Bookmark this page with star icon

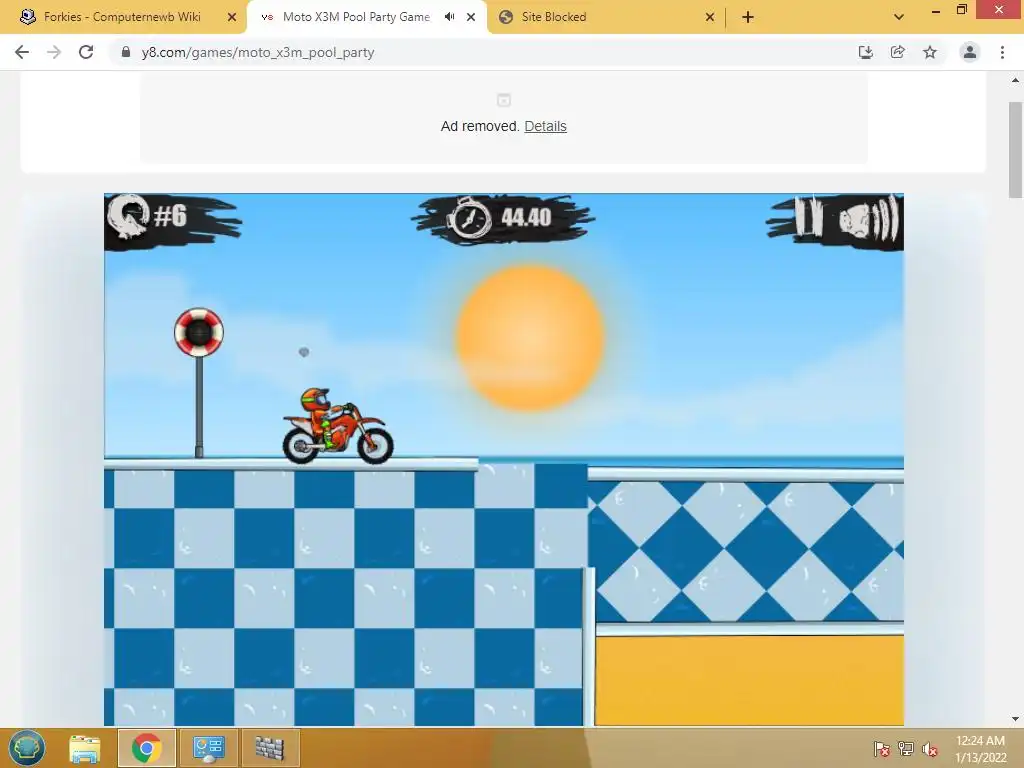coord(929,52)
